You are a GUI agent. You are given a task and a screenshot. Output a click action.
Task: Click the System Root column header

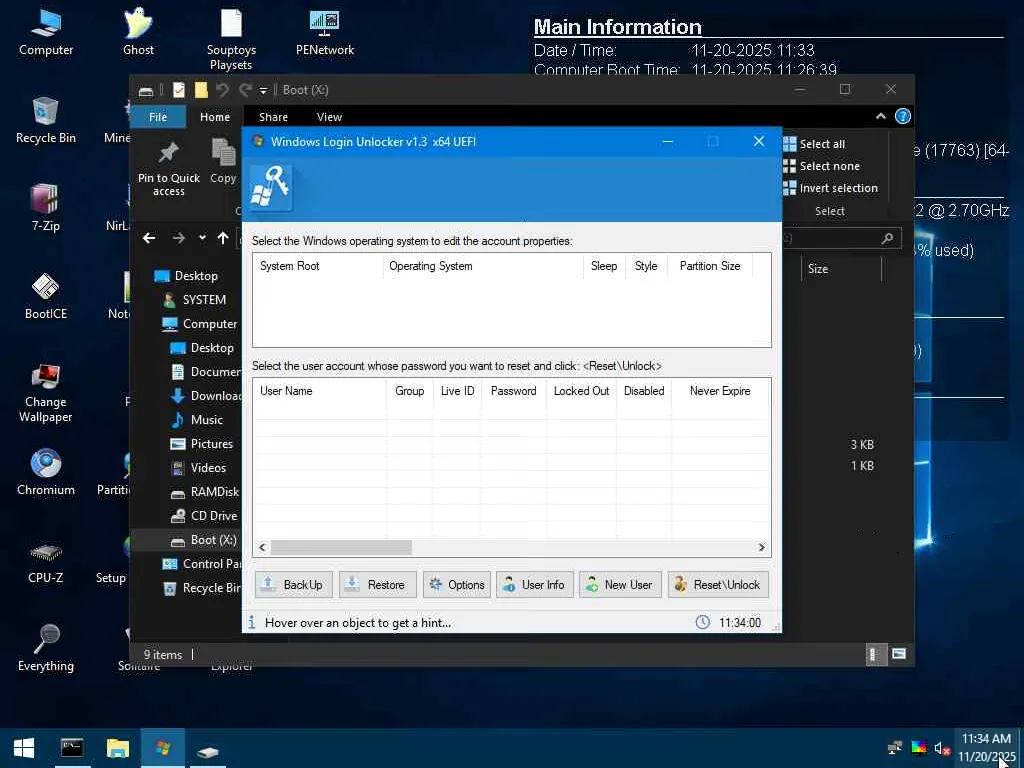[x=318, y=266]
